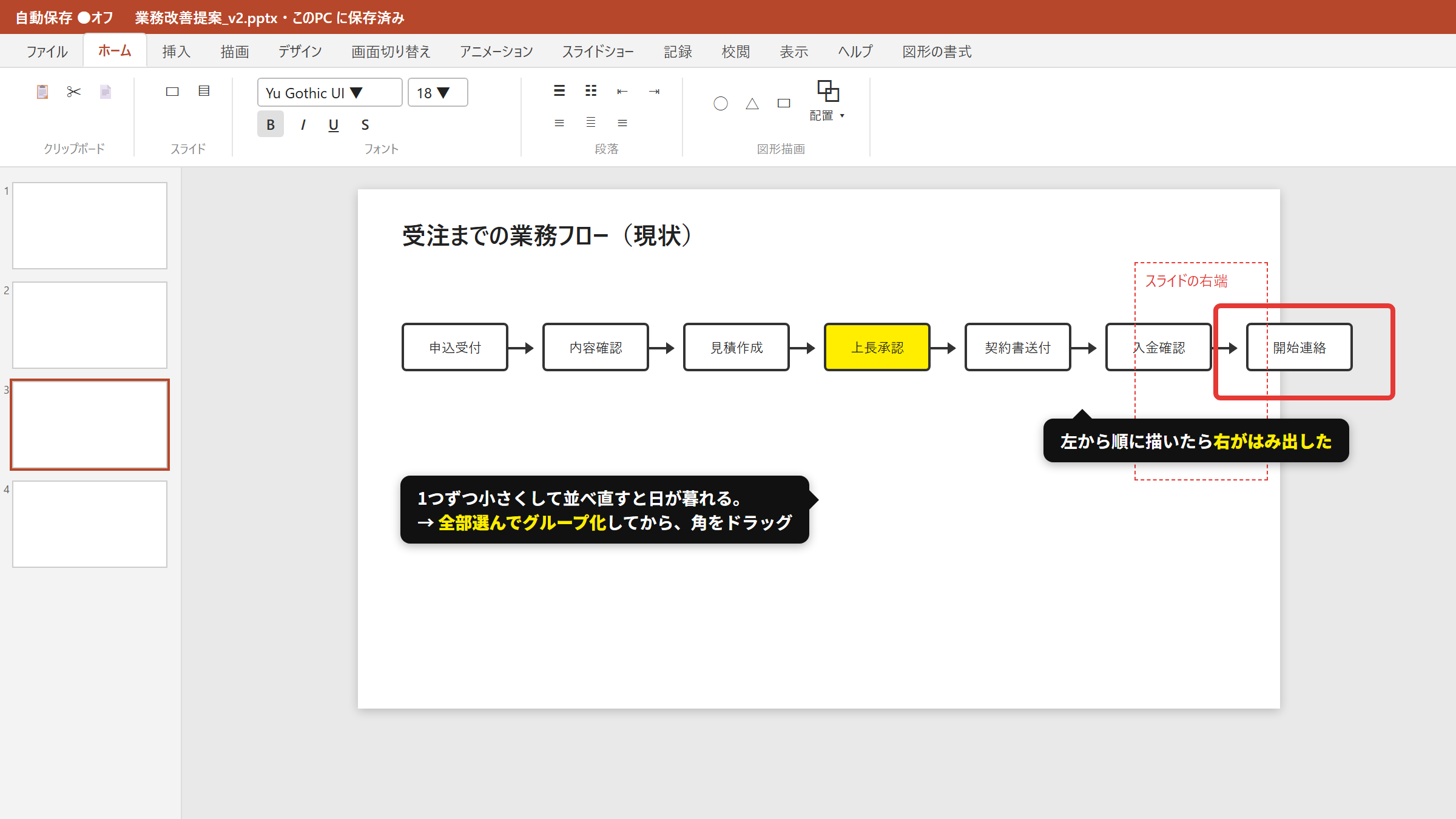Viewport: 1456px width, 819px height.
Task: Toggle Bold formatting
Action: [x=271, y=124]
